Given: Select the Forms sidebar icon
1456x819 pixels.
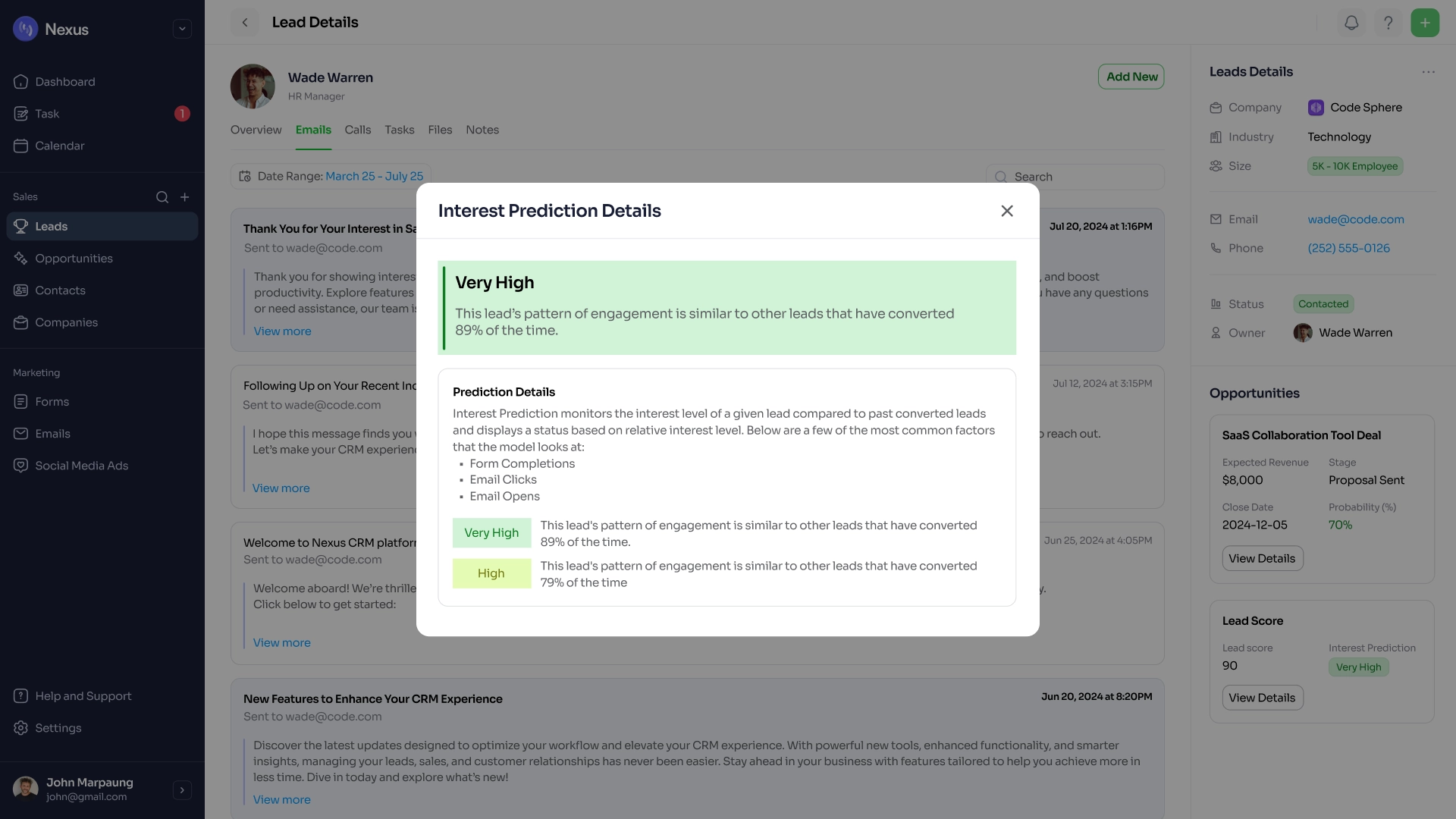Looking at the screenshot, I should click(20, 401).
